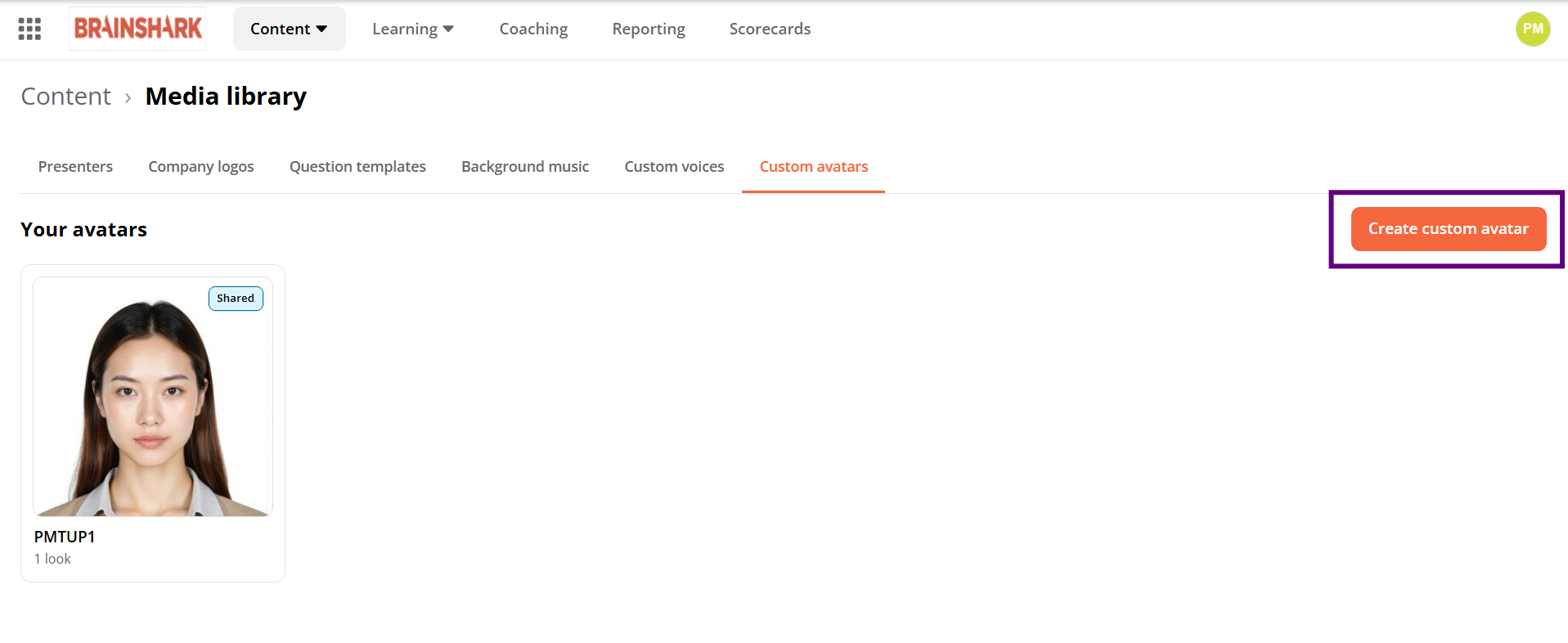
Task: Go to Coaching in the top navigation
Action: pyautogui.click(x=533, y=29)
